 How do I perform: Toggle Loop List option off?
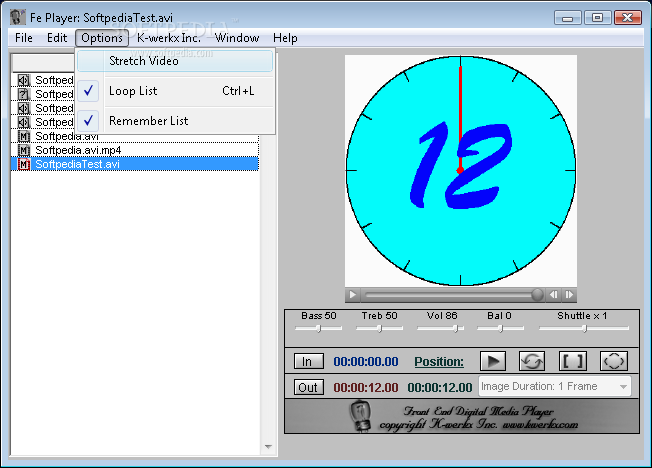pos(175,91)
